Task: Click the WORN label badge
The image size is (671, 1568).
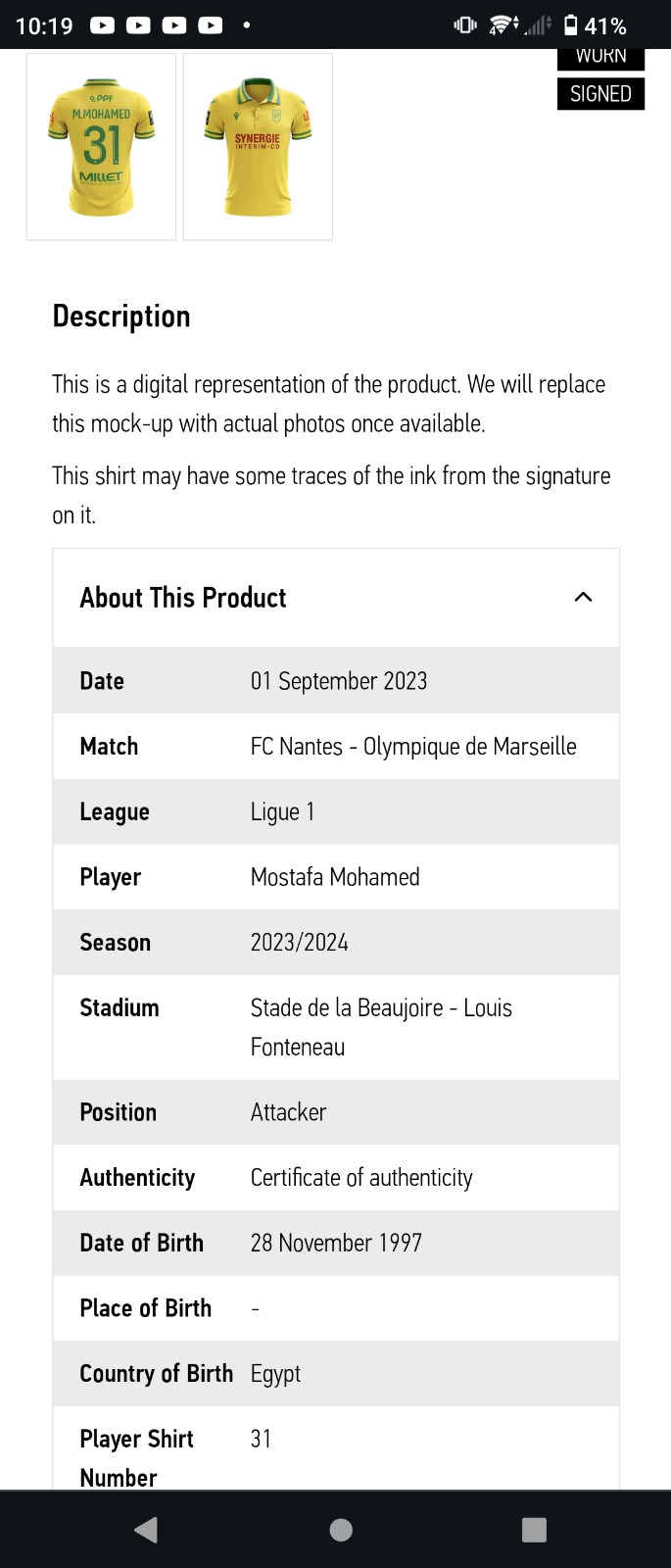Action: coord(600,57)
